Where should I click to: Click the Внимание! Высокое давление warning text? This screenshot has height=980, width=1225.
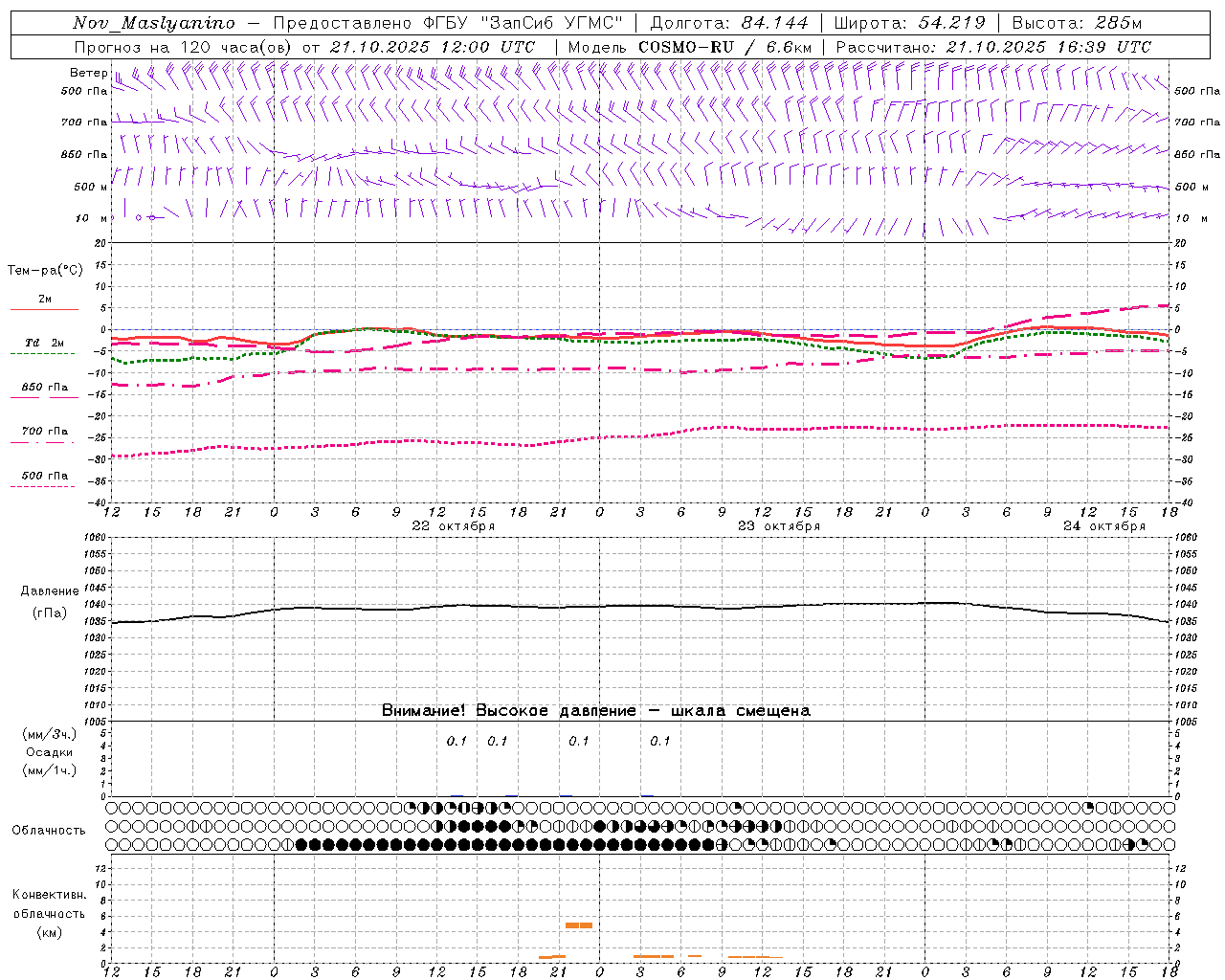[596, 711]
